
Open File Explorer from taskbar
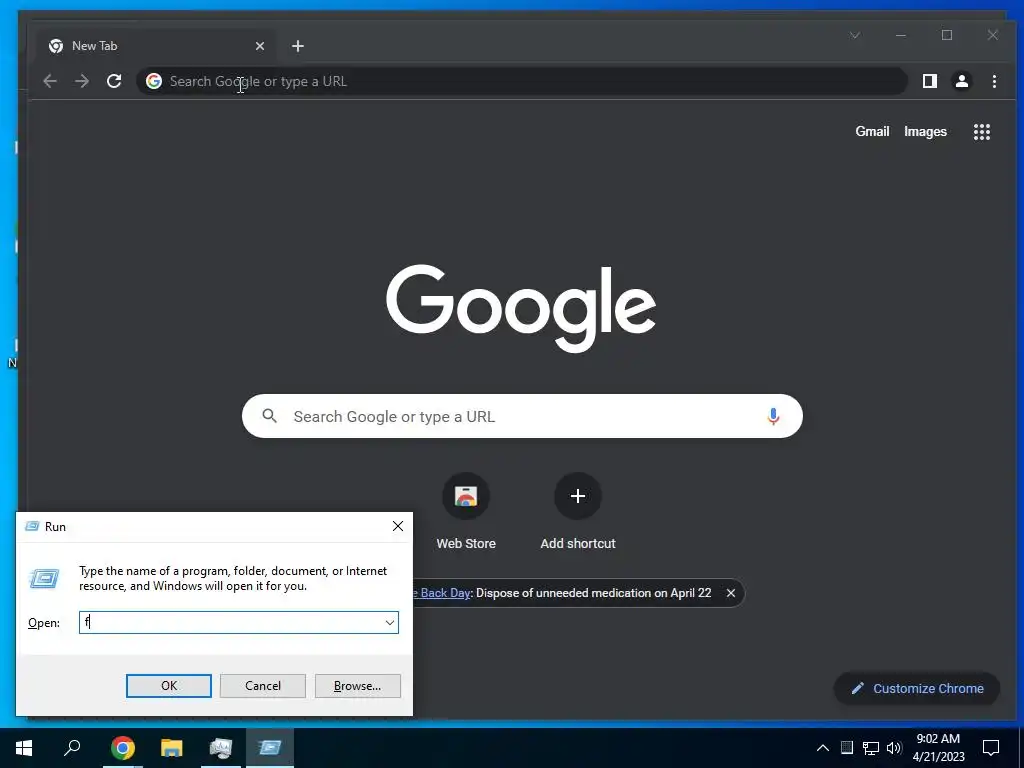(172, 748)
